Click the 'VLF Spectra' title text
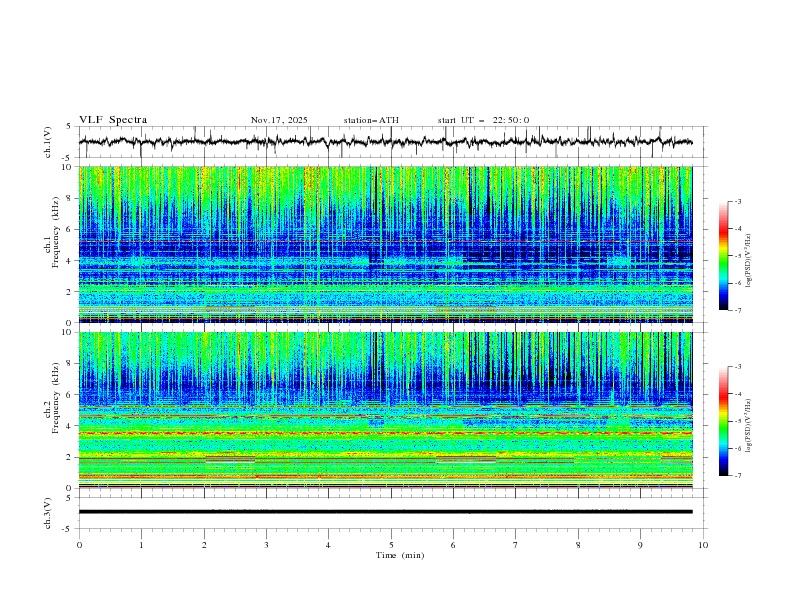Image resolution: width=792 pixels, height=612 pixels. [x=113, y=120]
